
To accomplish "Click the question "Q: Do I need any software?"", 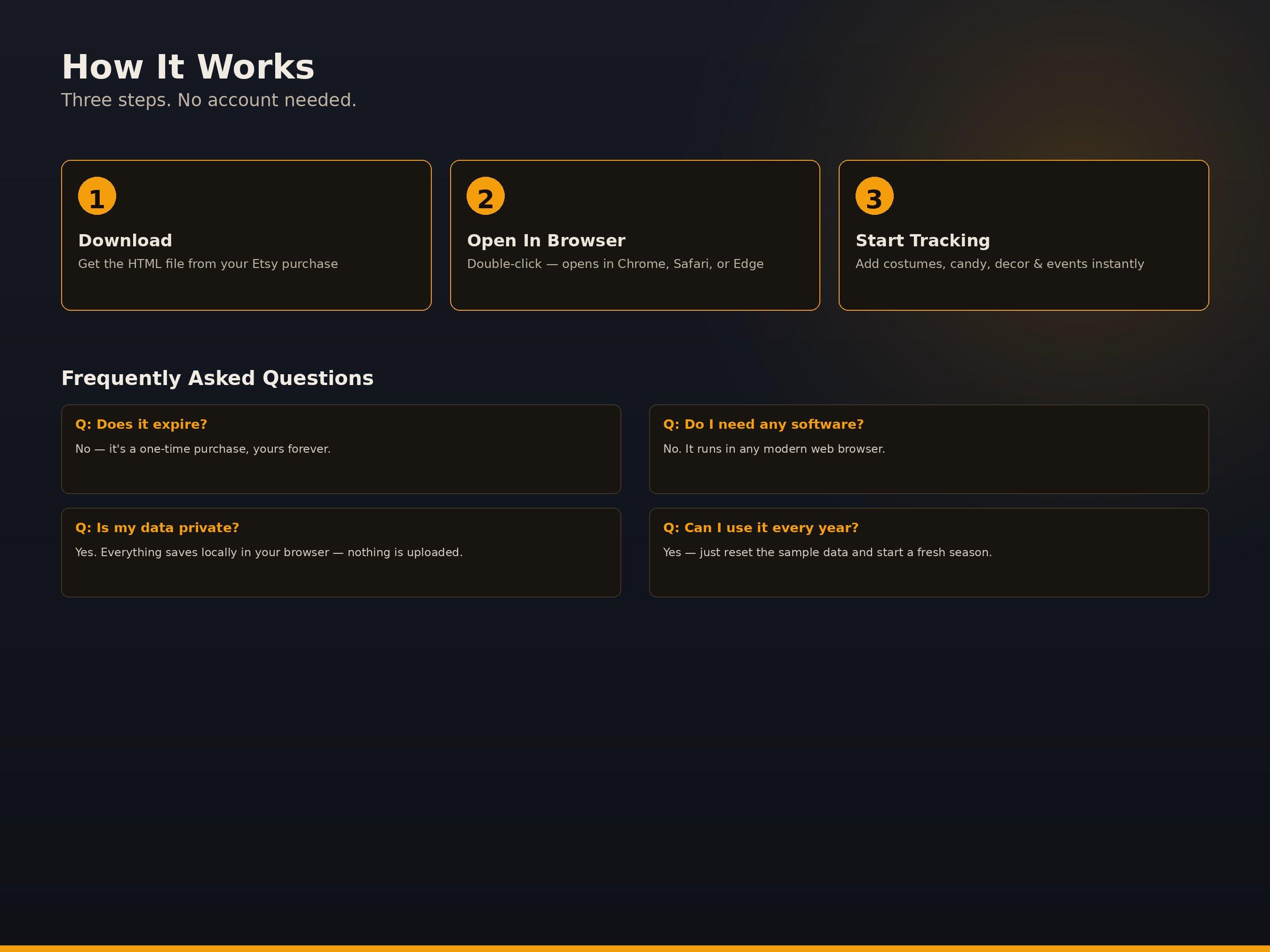I will [x=763, y=425].
